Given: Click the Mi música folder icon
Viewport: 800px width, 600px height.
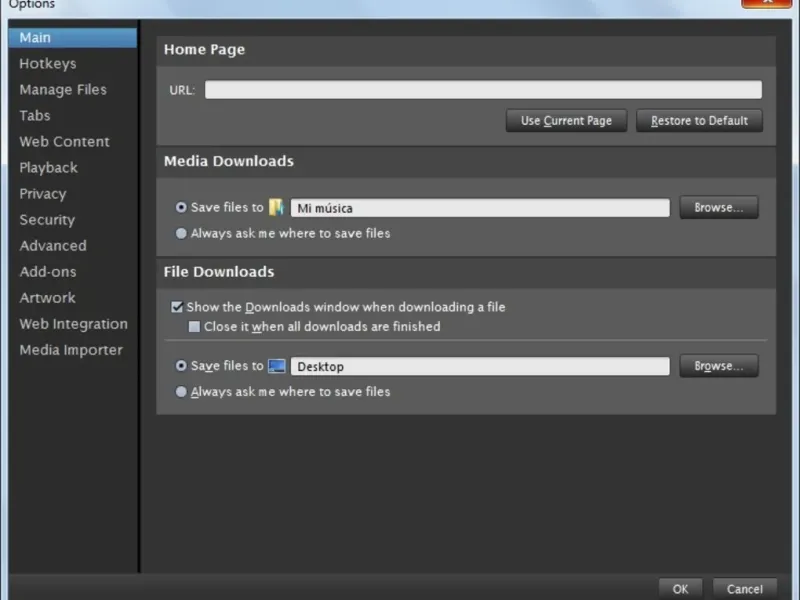Looking at the screenshot, I should point(276,207).
